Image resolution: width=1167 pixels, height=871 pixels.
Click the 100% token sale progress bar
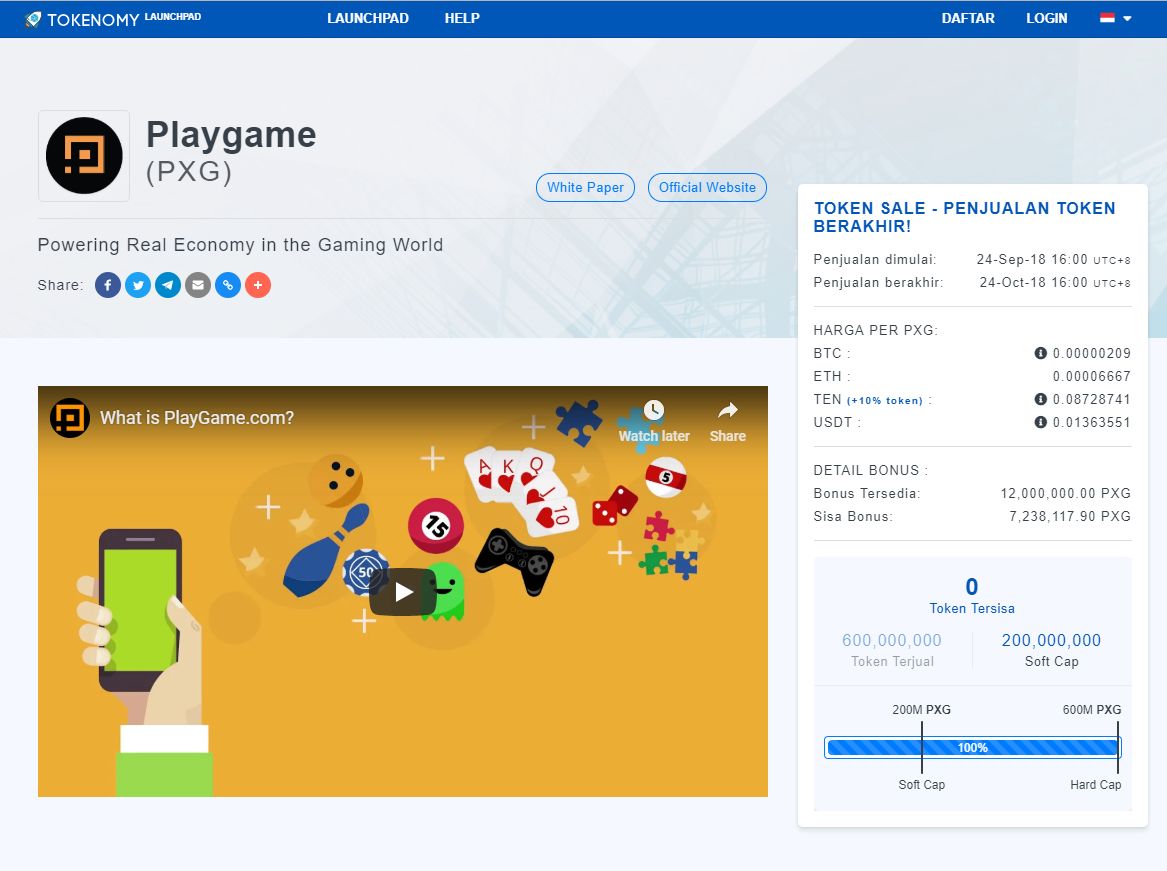point(972,747)
